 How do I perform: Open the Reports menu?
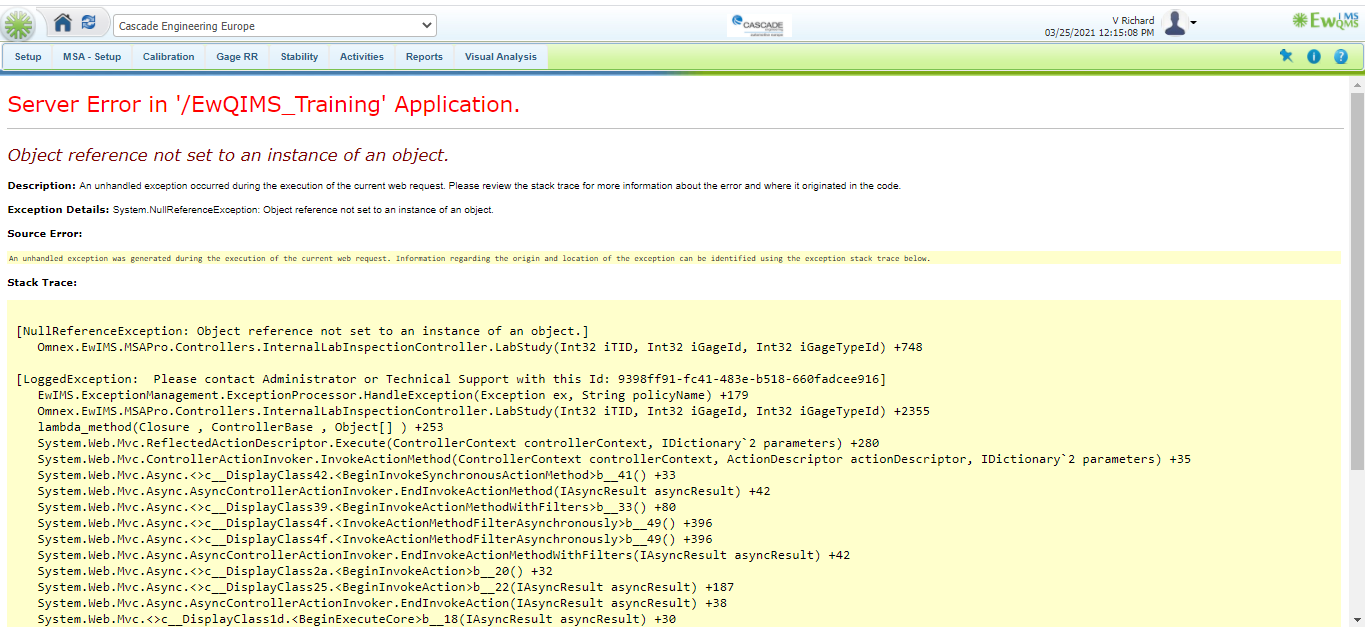tap(424, 57)
